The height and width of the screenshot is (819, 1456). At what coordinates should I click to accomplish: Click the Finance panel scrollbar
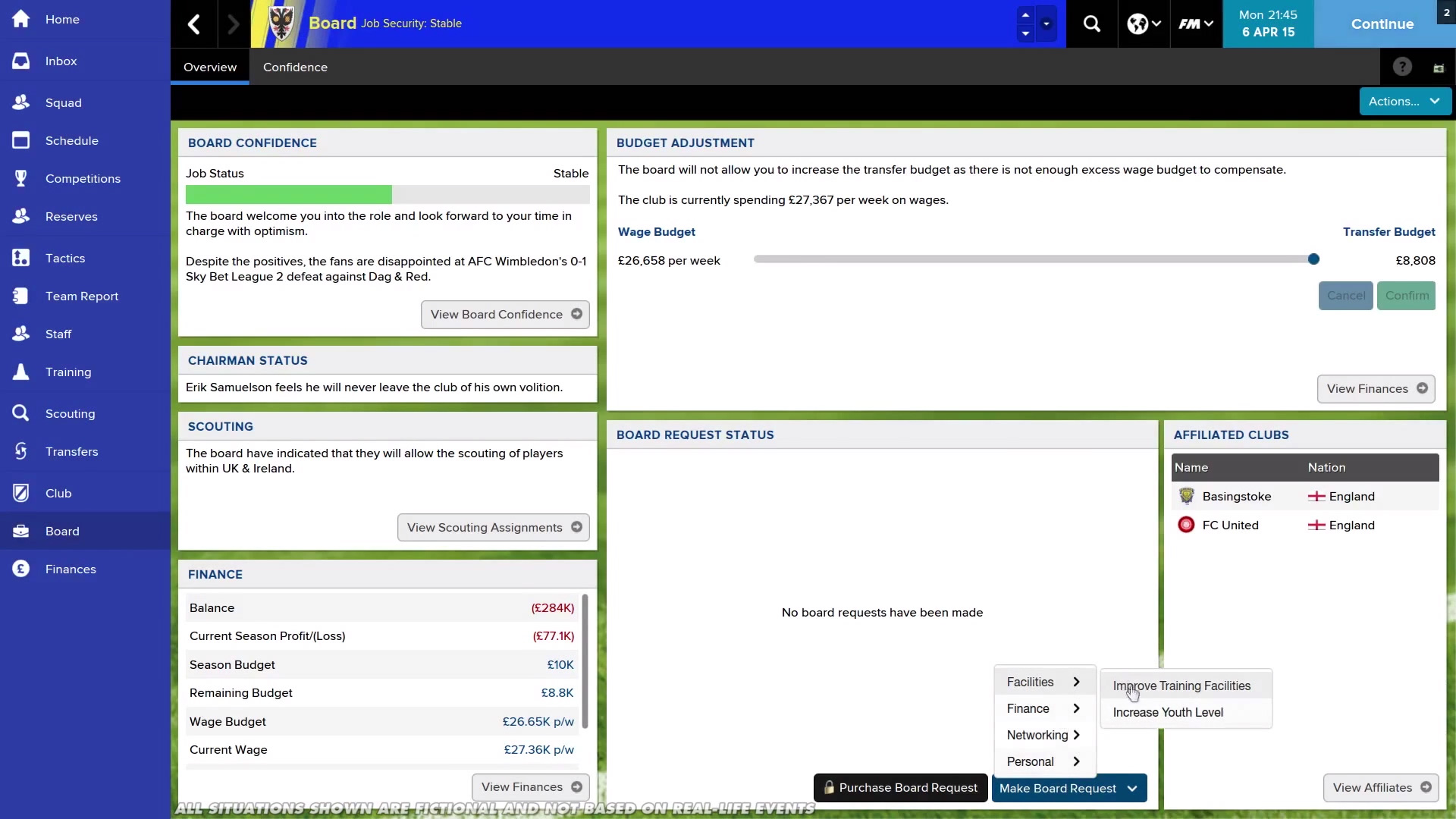[x=585, y=660]
